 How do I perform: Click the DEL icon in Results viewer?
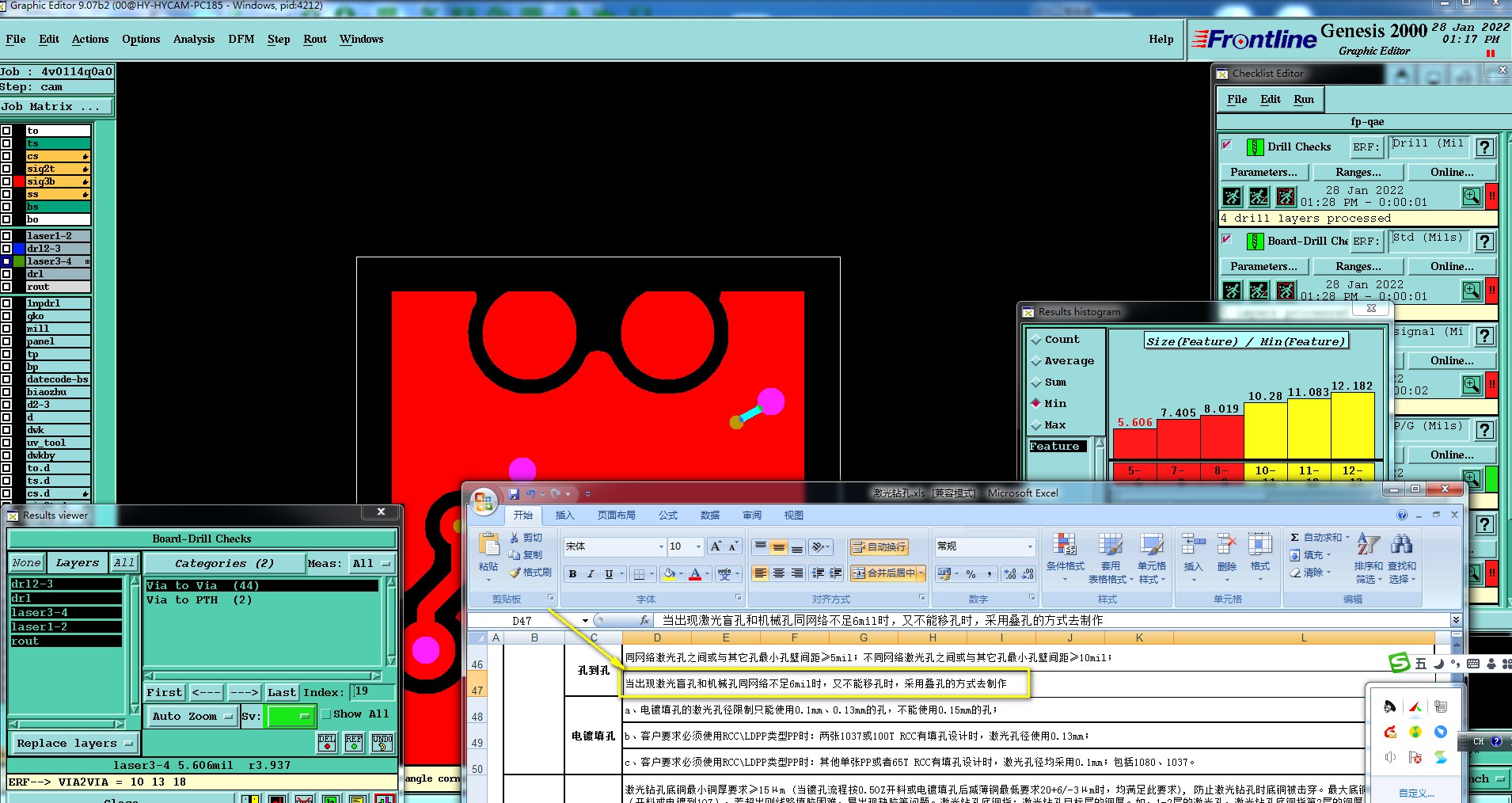point(327,742)
